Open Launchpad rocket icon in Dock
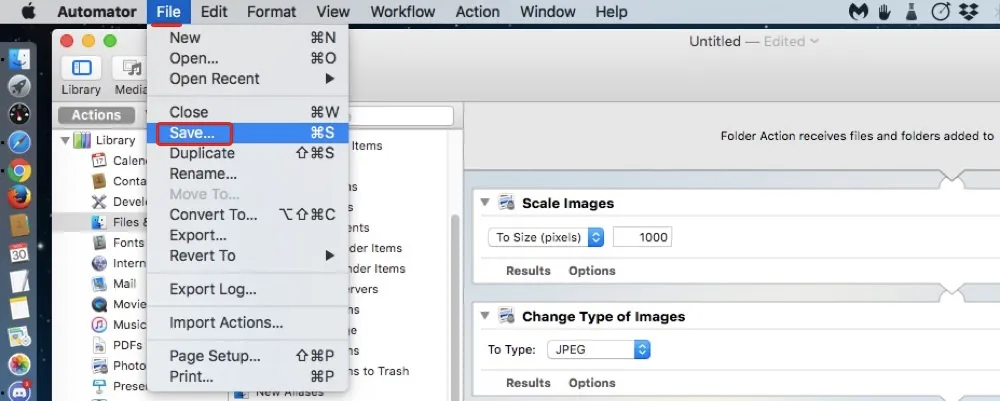This screenshot has height=401, width=1000. tap(19, 87)
